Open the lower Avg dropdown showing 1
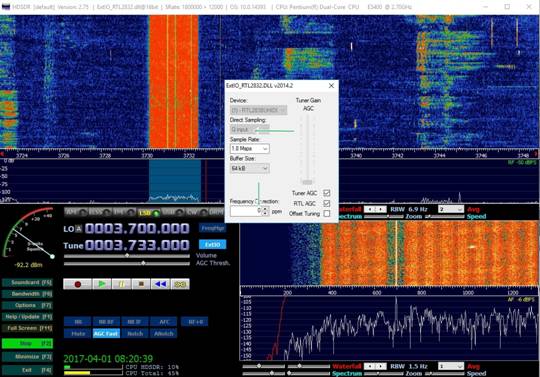The width and height of the screenshot is (540, 377). [x=451, y=366]
